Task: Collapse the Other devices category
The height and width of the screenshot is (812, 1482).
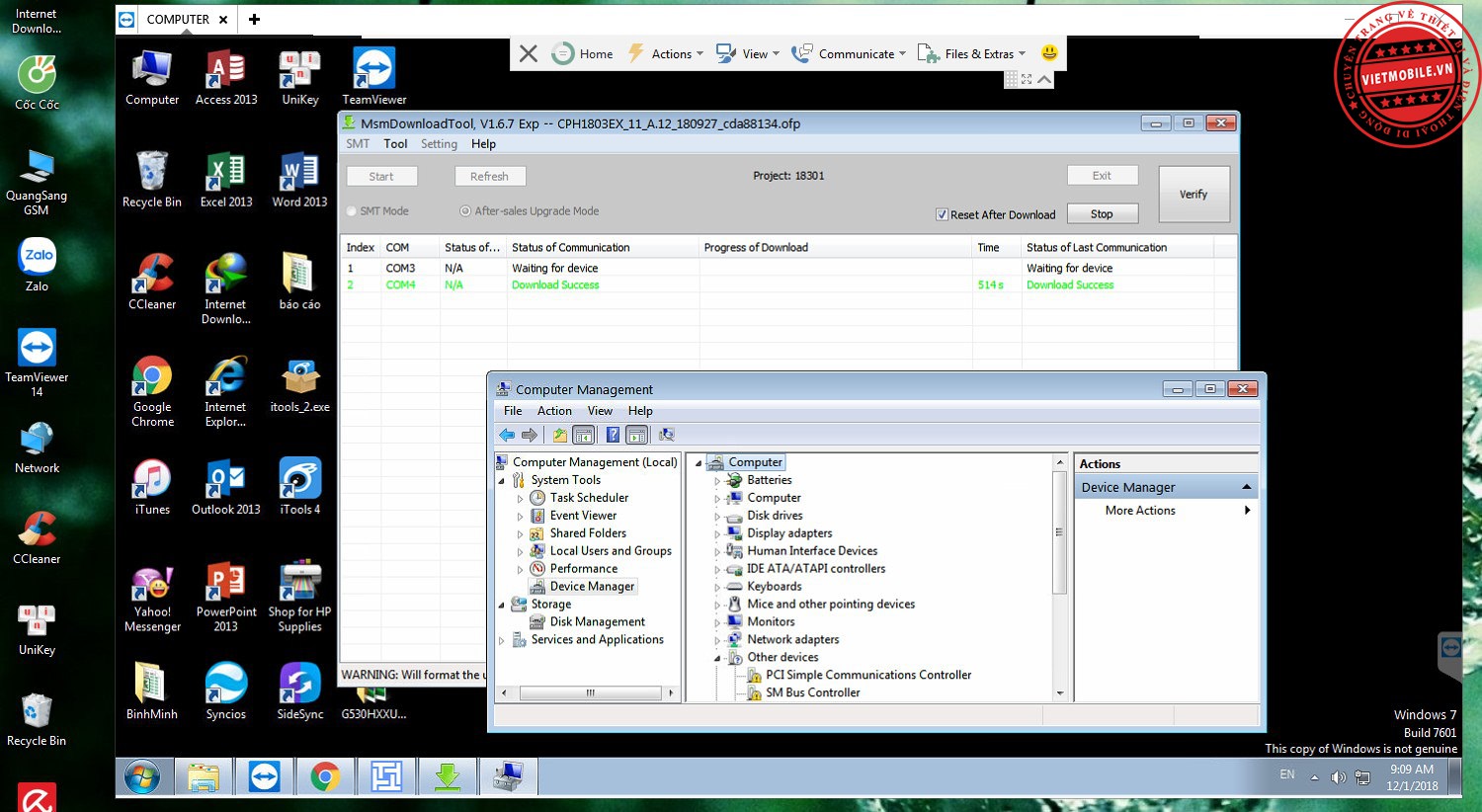Action: pyautogui.click(x=718, y=658)
